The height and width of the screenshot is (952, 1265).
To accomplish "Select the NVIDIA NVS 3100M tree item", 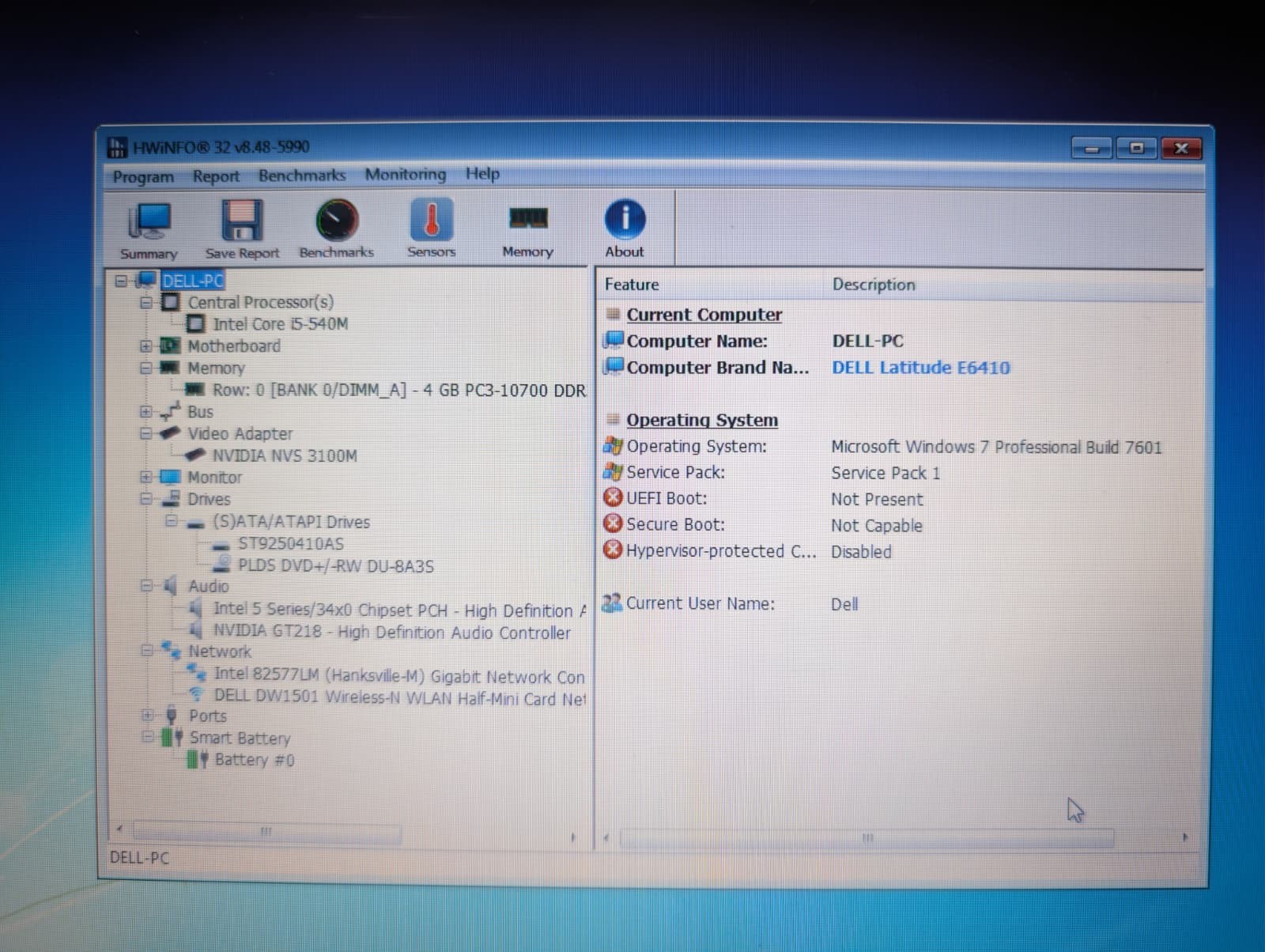I will (285, 455).
